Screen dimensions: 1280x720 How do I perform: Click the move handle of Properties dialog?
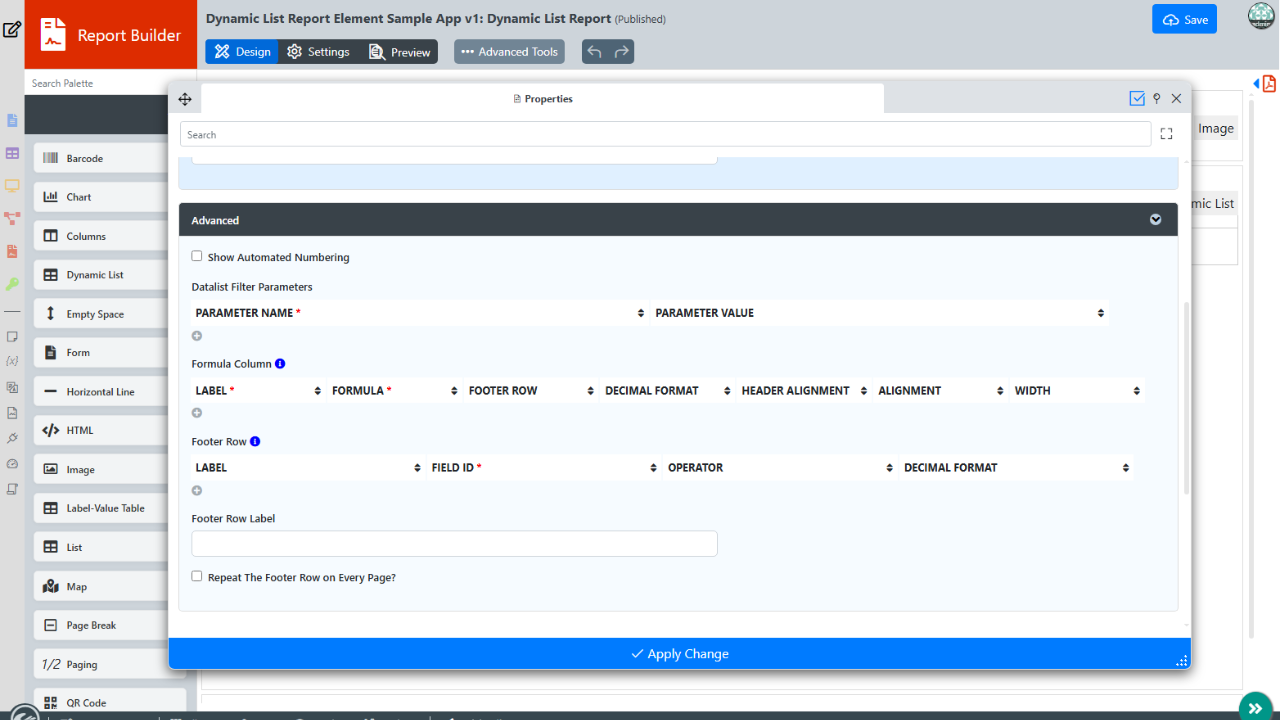(185, 99)
